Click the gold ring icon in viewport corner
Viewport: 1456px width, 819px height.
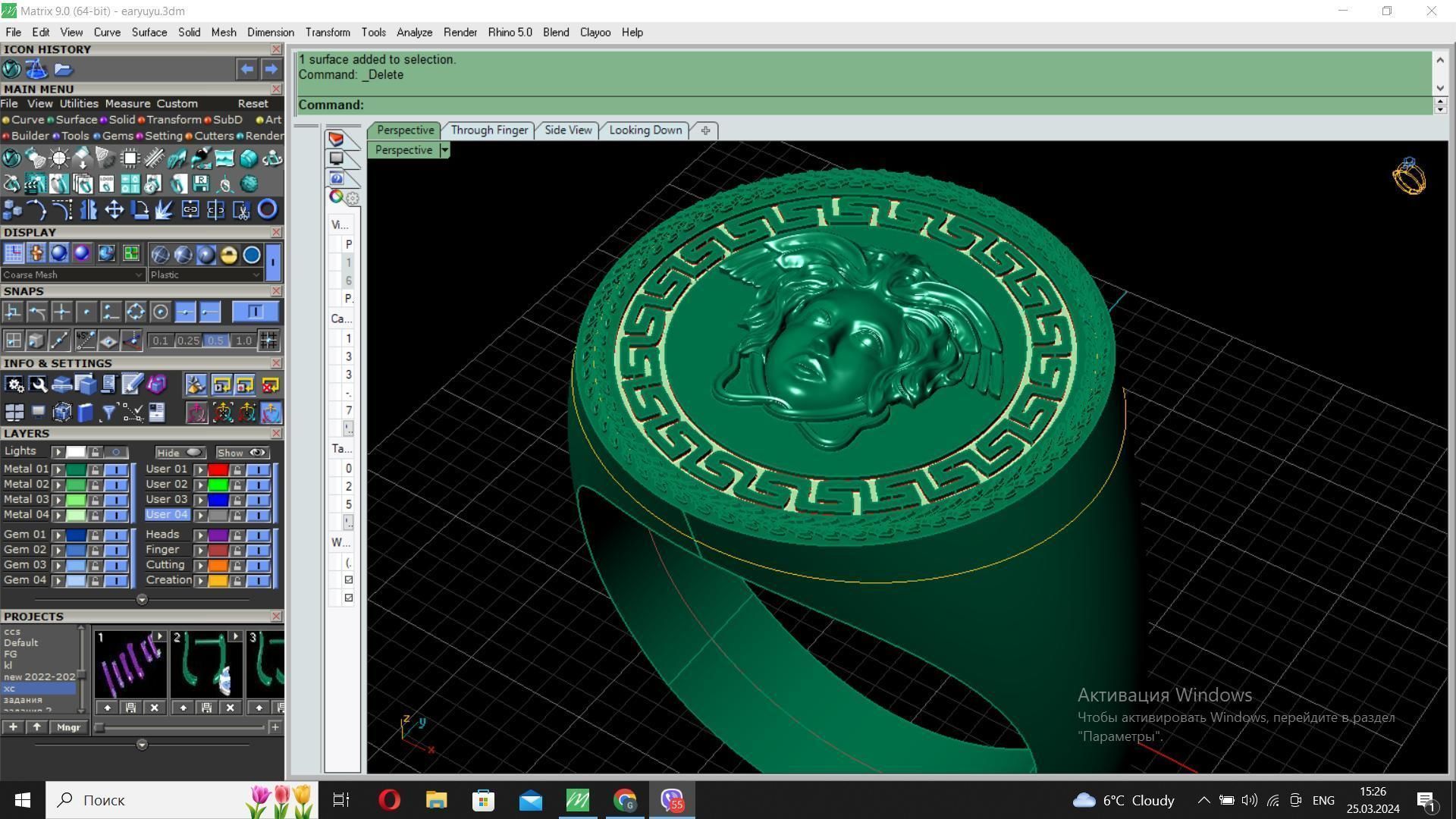[x=1409, y=177]
